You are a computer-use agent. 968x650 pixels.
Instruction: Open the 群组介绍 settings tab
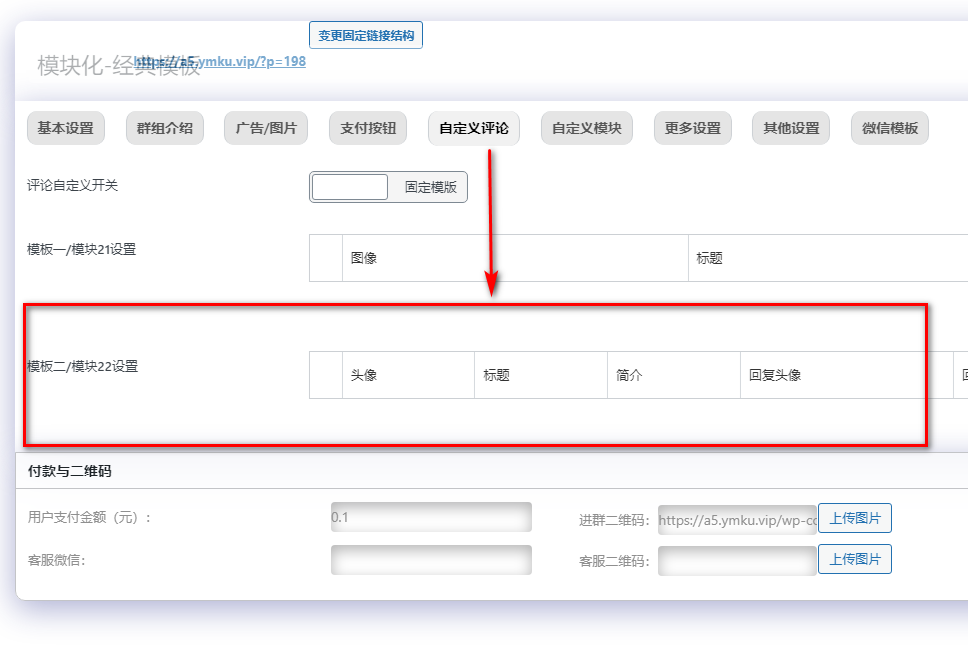click(x=164, y=128)
